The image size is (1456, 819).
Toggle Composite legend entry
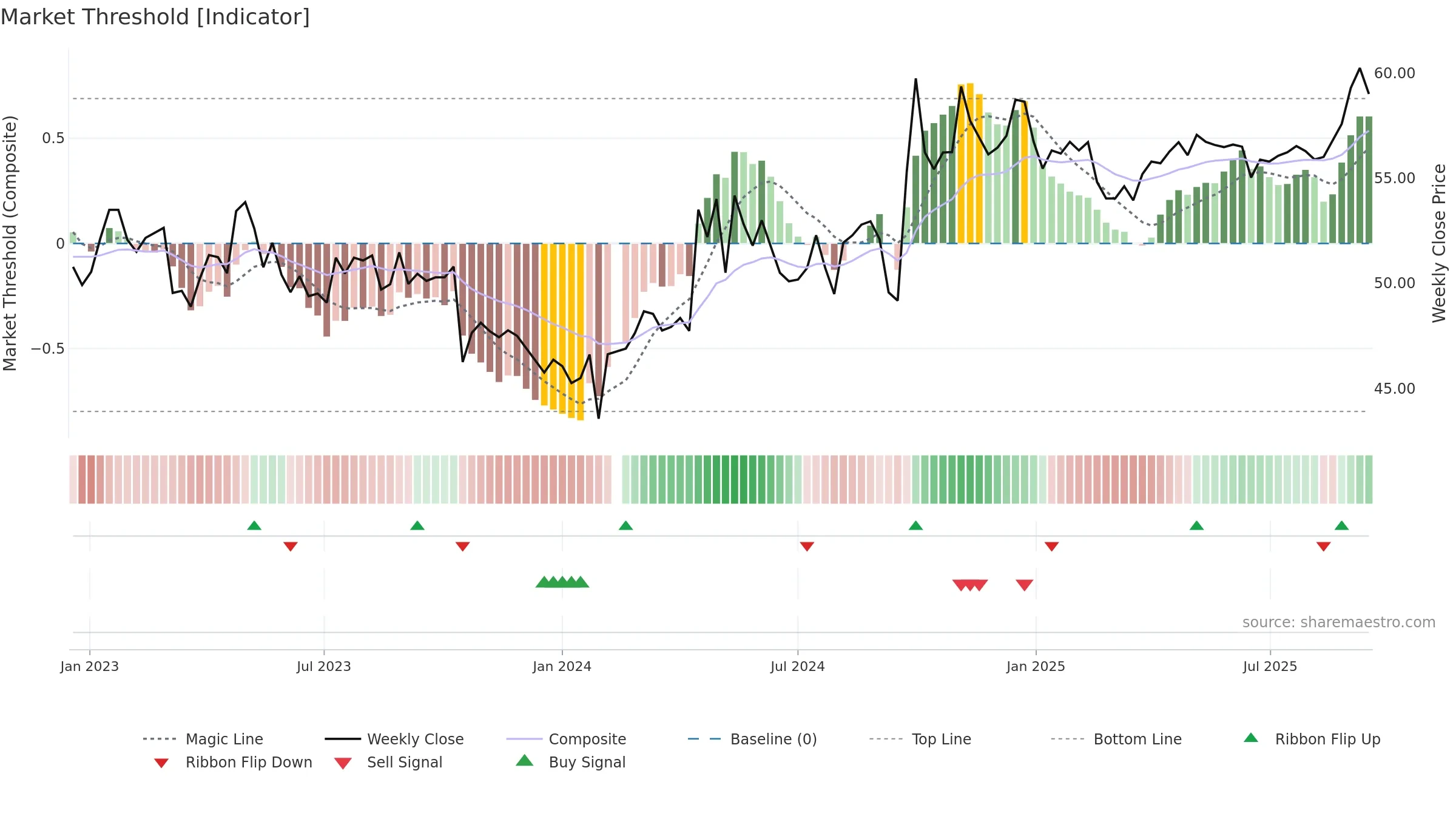point(566,739)
